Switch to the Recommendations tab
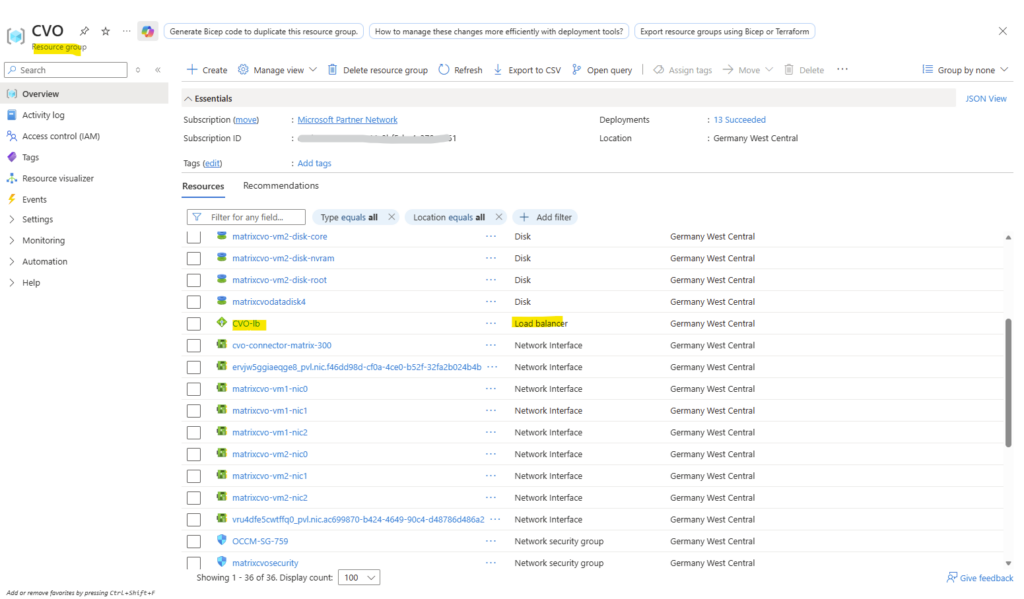This screenshot has height=599, width=1024. point(281,186)
